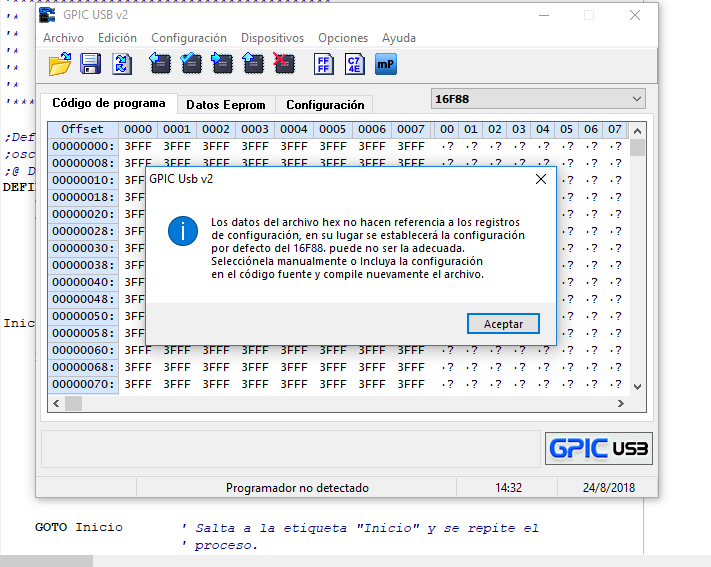Click the Aceptar button in the dialog
The image size is (711, 567).
click(x=503, y=324)
